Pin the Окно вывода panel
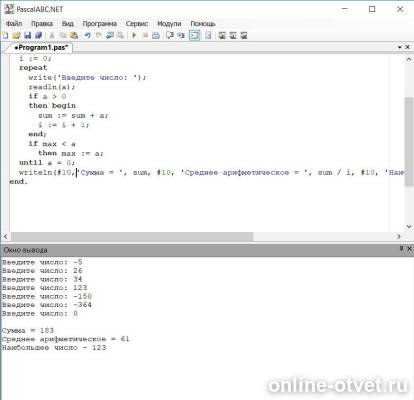 [x=401, y=249]
